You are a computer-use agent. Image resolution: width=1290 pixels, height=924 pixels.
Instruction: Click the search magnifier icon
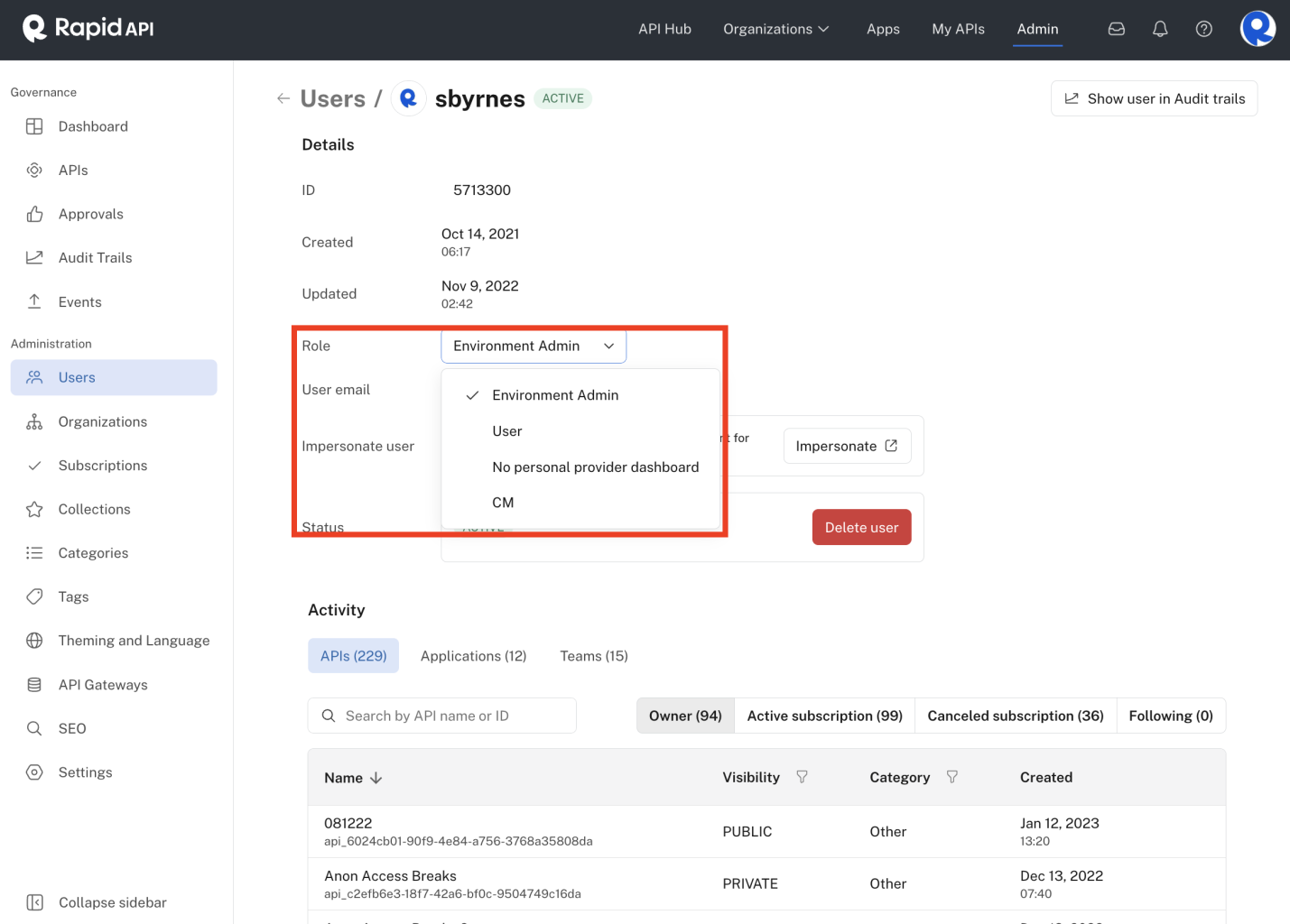pyautogui.click(x=329, y=716)
